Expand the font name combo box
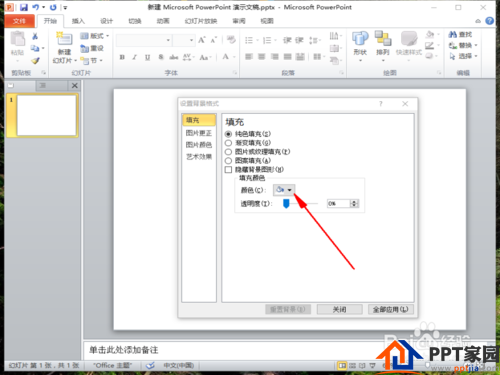 (x=168, y=40)
